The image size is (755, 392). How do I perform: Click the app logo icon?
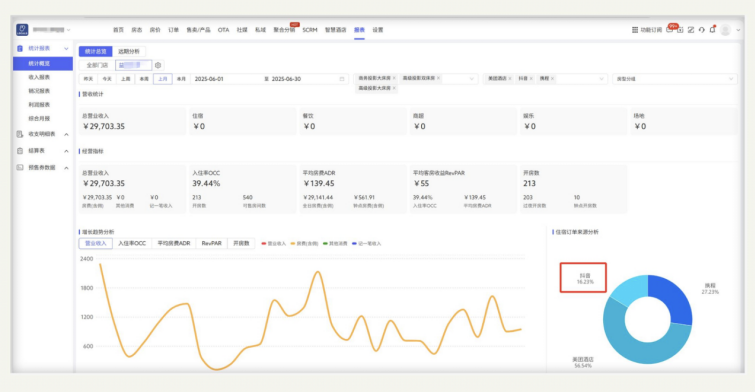pyautogui.click(x=22, y=30)
